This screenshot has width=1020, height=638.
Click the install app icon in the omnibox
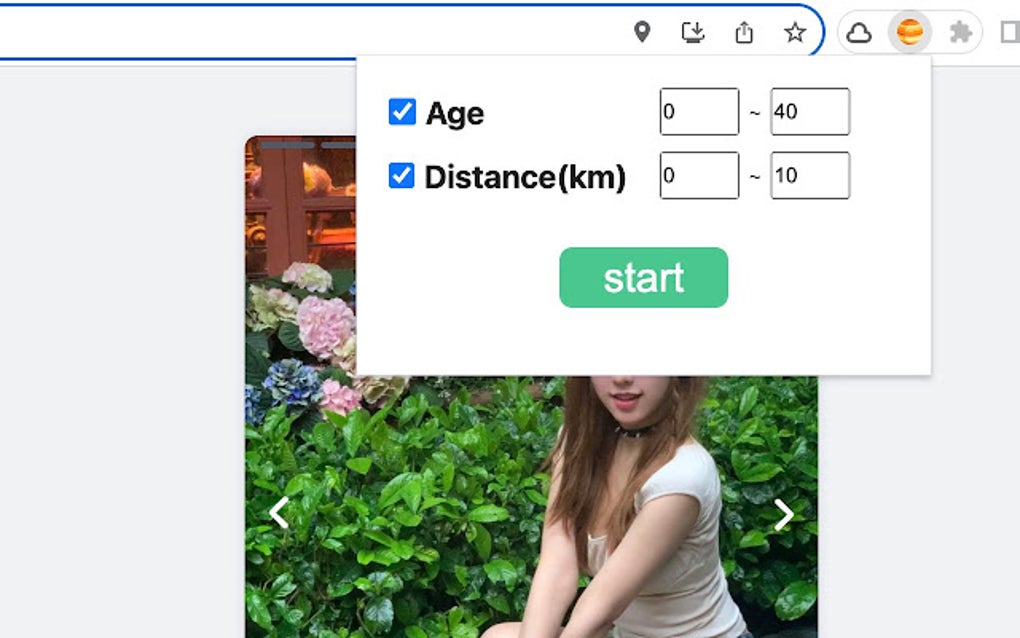(693, 31)
